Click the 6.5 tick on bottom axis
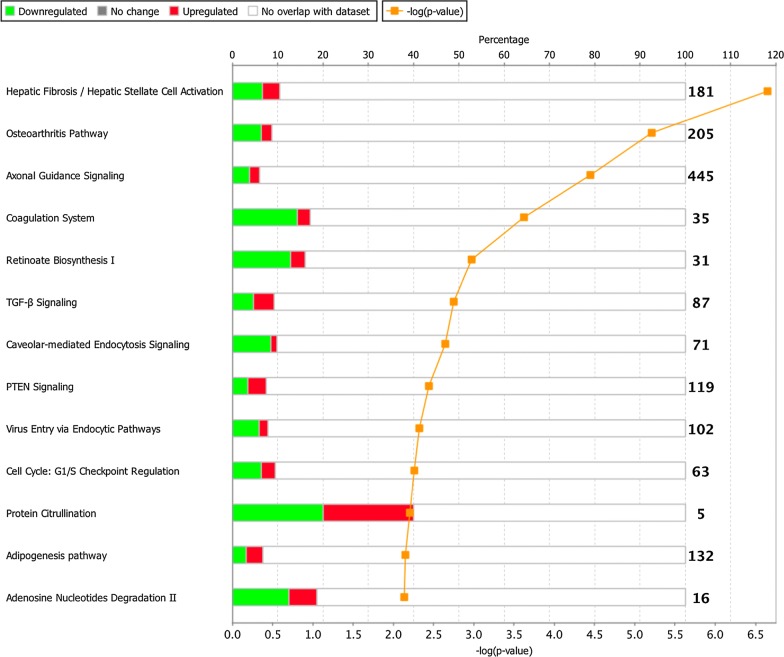Image resolution: width=784 pixels, height=657 pixels. 755,634
